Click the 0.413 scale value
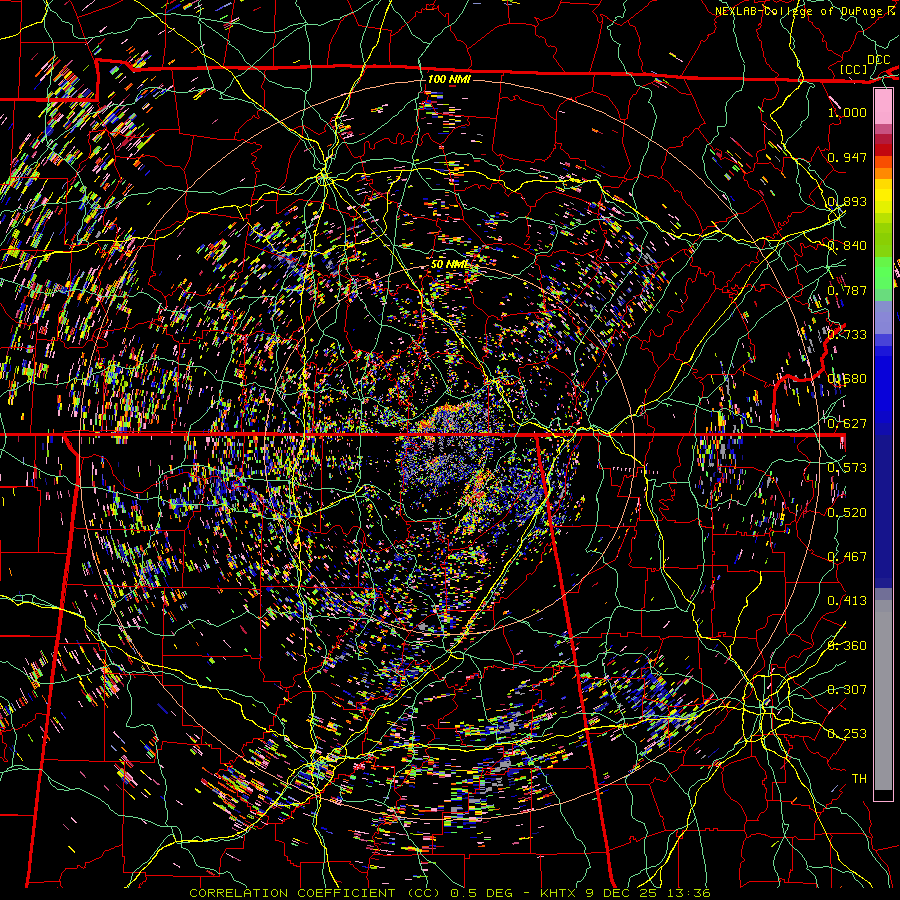Screen dimensions: 900x900 pos(847,601)
